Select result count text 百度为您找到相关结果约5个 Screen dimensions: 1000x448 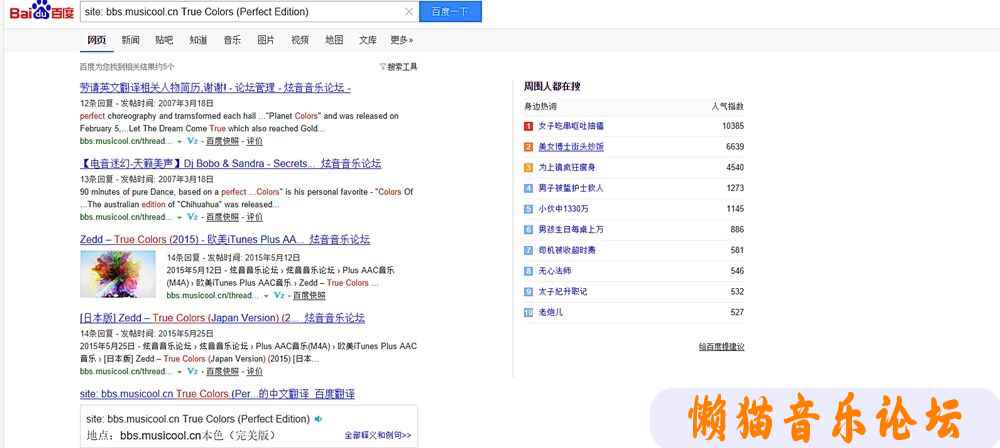(127, 66)
